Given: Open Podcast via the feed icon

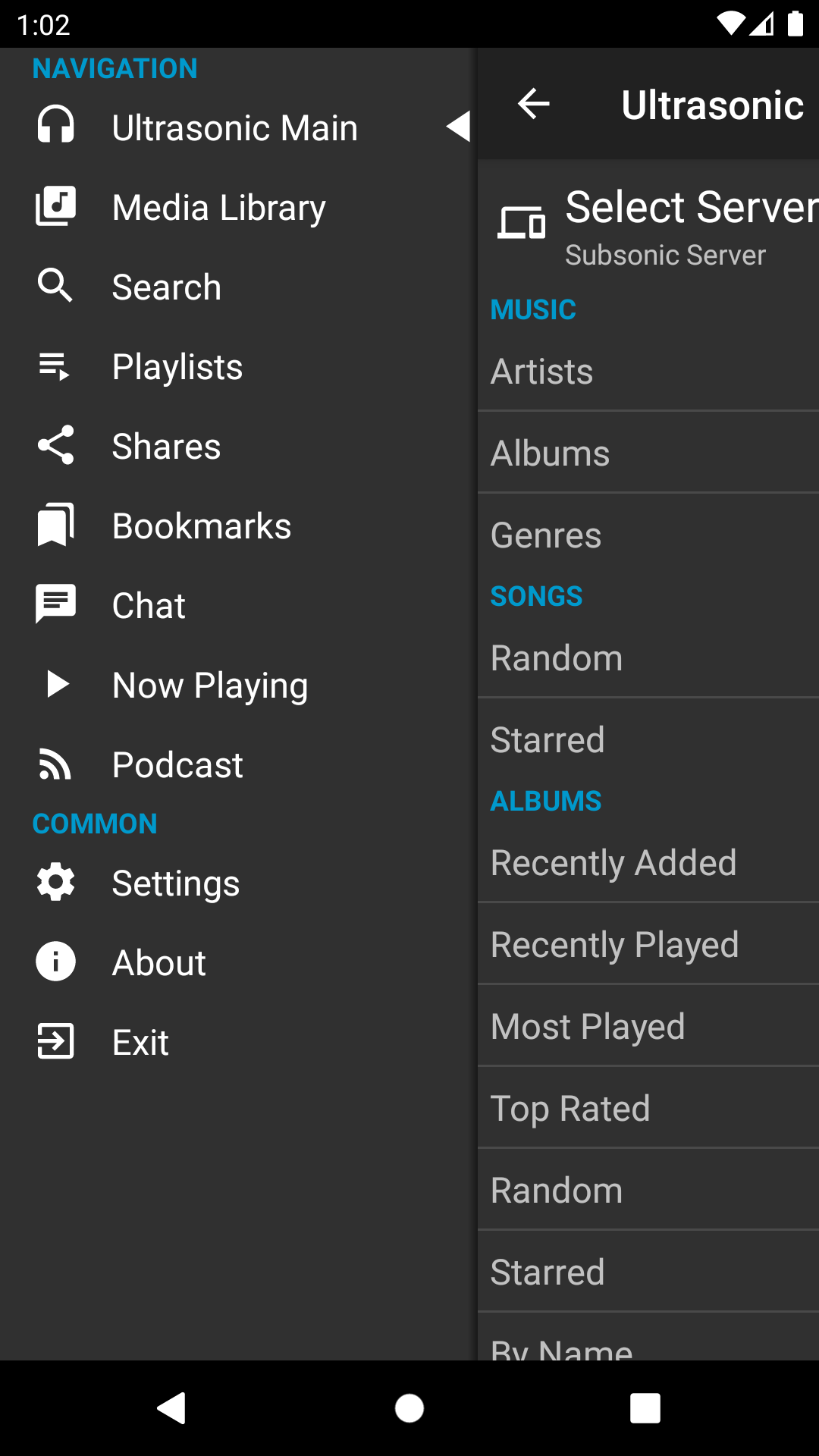Looking at the screenshot, I should point(55,764).
